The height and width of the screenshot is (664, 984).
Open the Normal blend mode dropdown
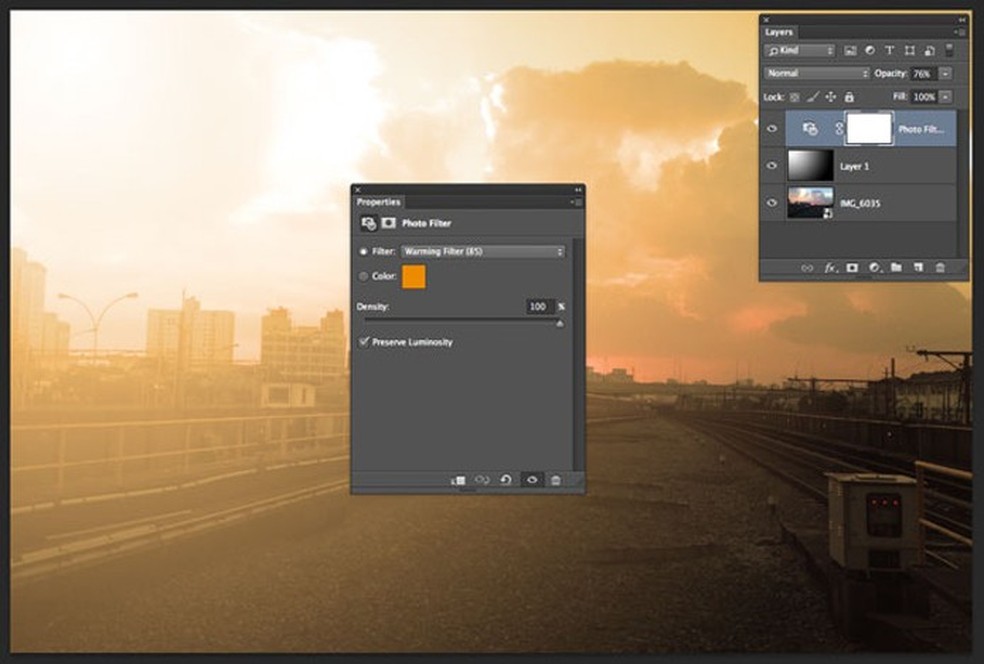point(817,74)
